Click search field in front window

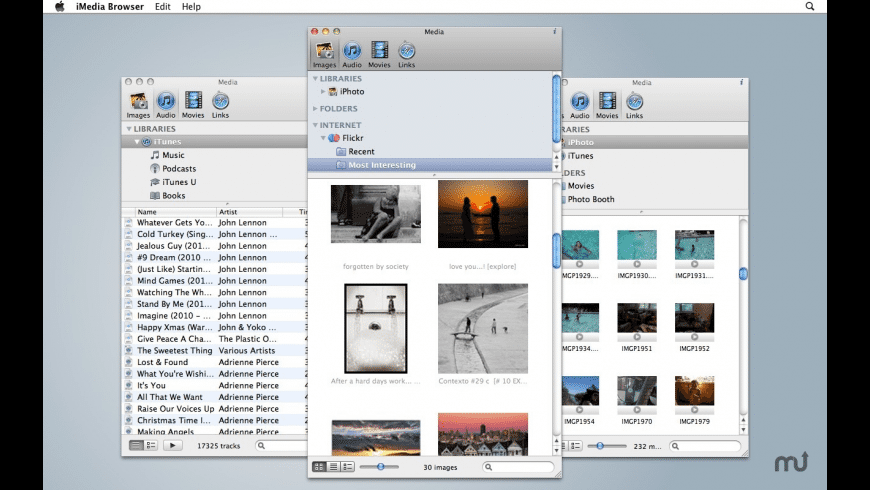[x=518, y=467]
